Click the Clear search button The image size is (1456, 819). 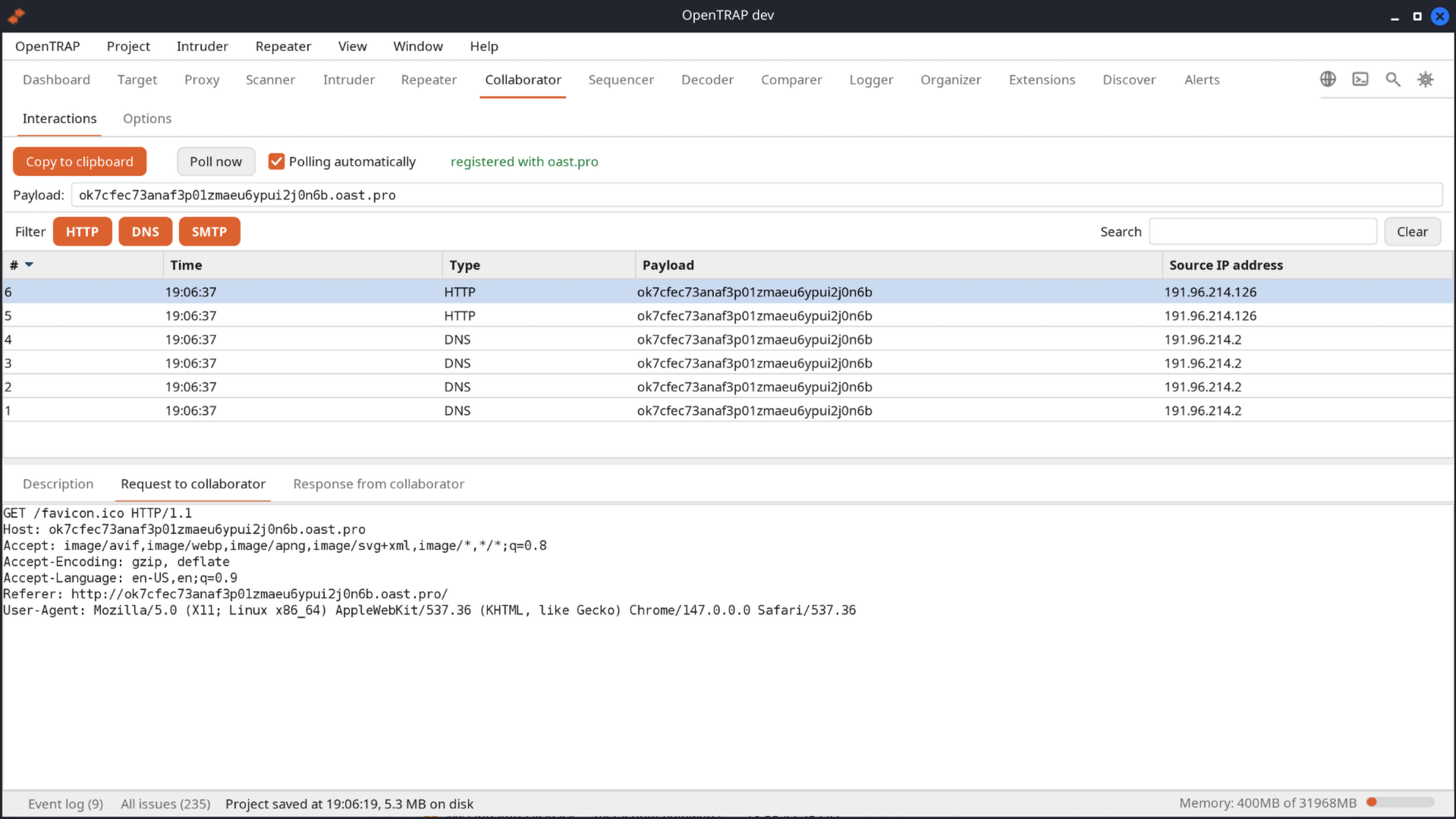[x=1412, y=231]
